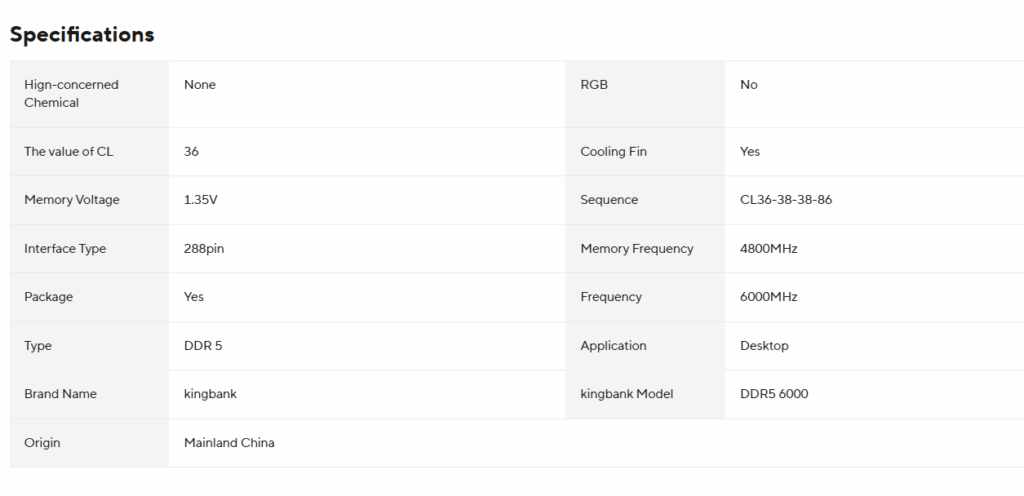Select the CL value 36 cell
This screenshot has width=1024, height=496.
click(x=192, y=152)
